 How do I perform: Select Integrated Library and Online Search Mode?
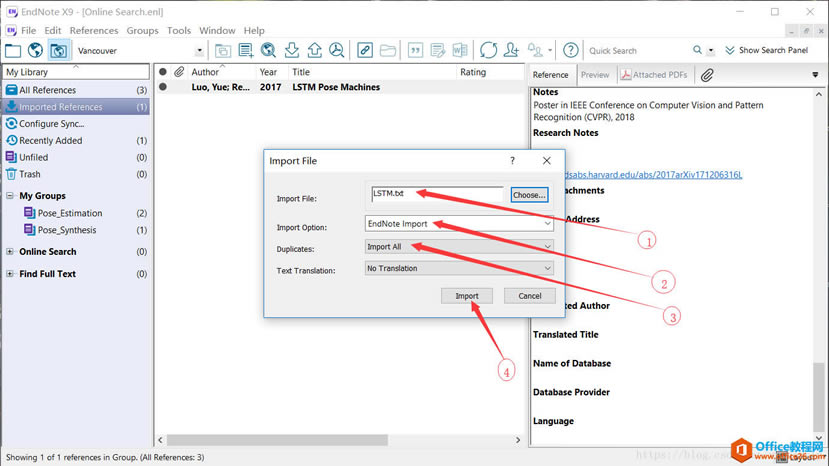[x=58, y=51]
